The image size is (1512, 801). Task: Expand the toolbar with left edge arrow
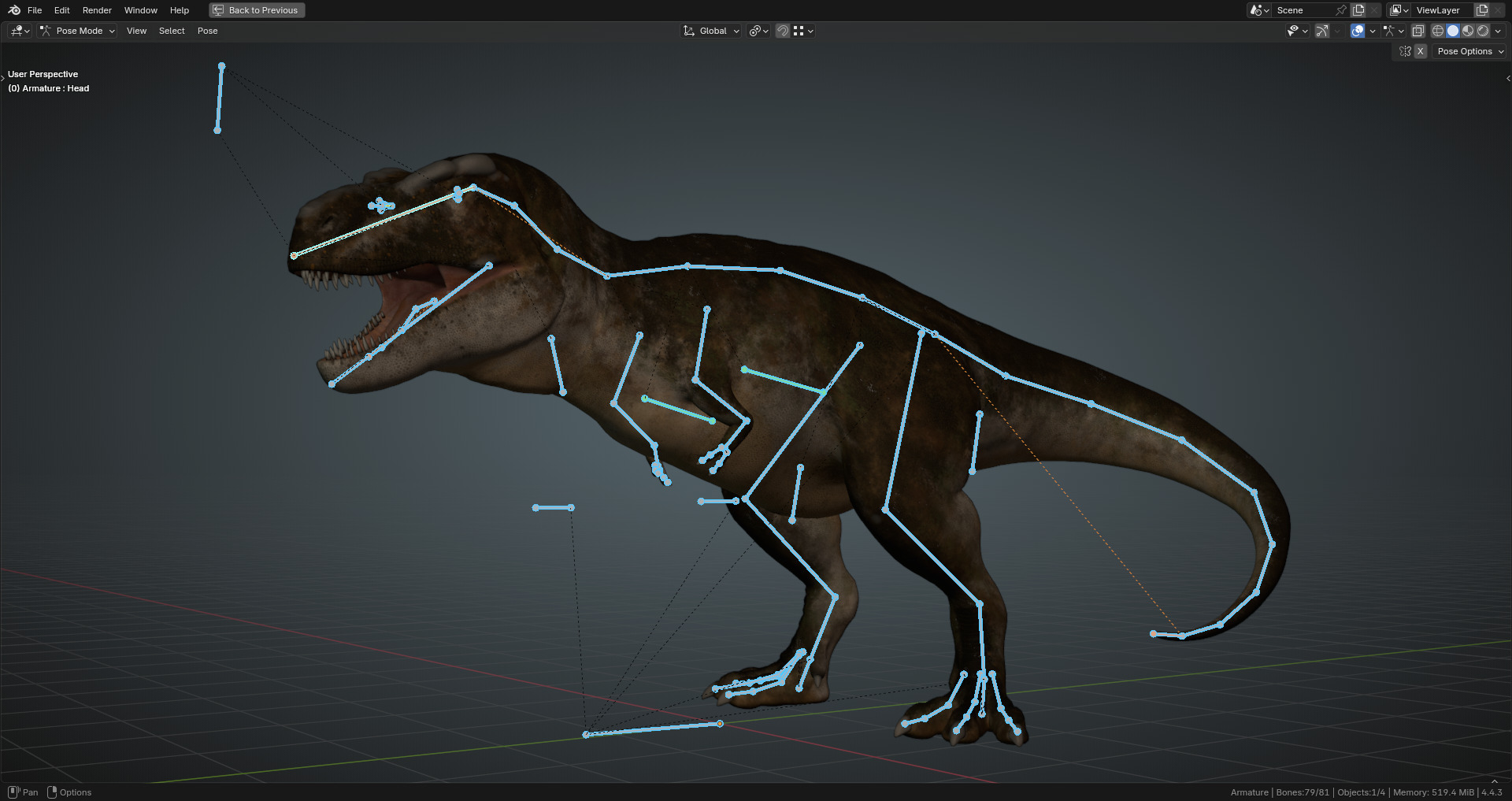[2, 78]
